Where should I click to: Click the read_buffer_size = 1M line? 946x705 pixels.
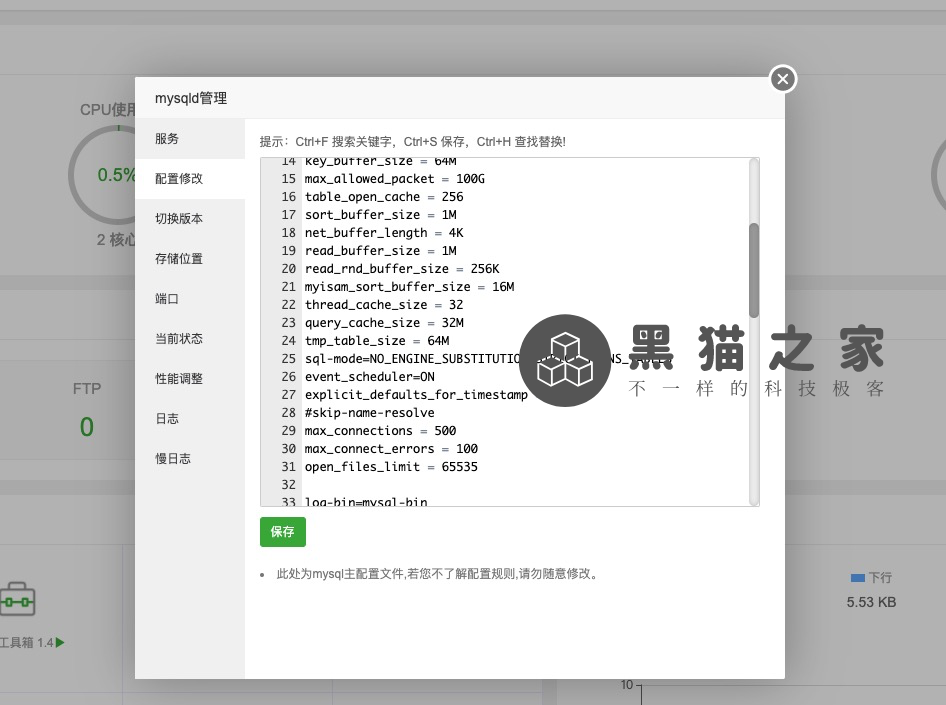point(380,251)
